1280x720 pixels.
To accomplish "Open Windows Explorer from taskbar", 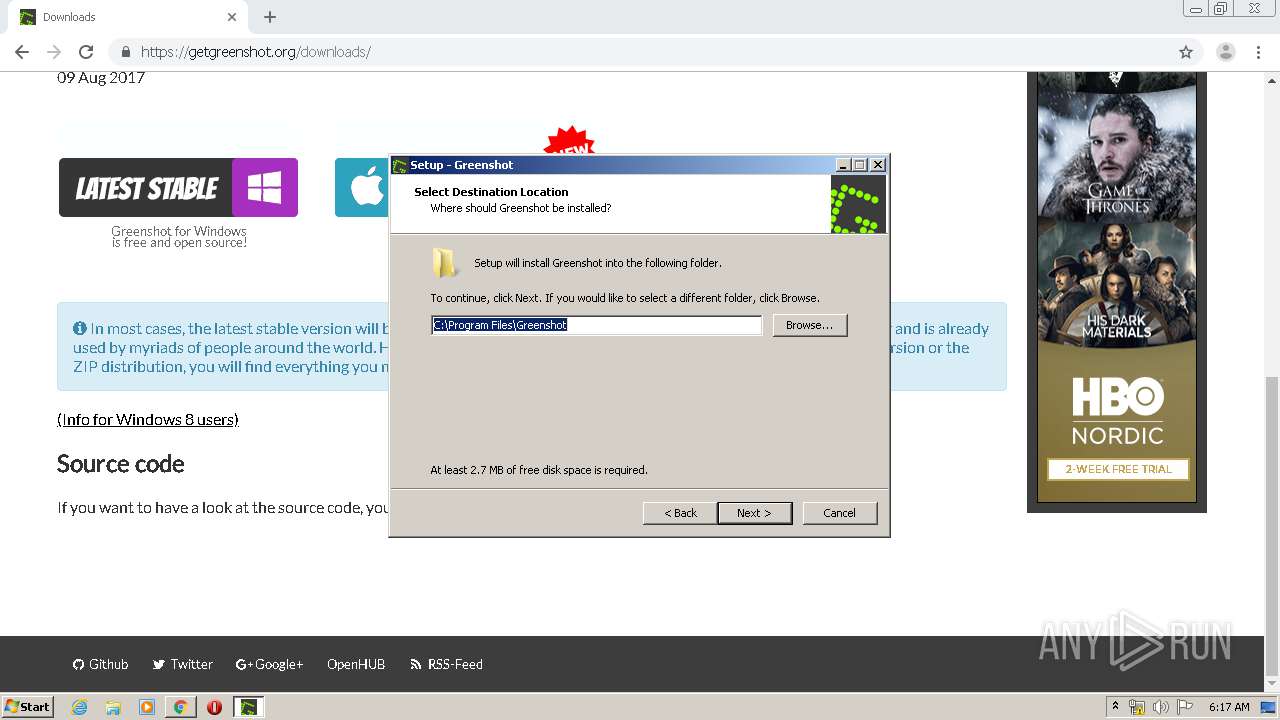I will 113,707.
